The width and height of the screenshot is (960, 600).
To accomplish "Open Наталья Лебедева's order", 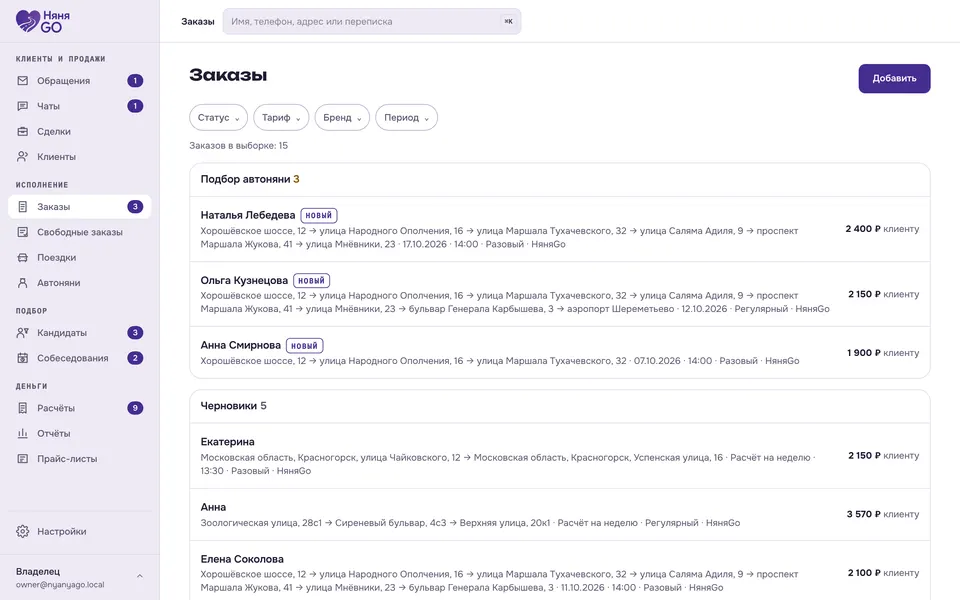I will tap(560, 229).
